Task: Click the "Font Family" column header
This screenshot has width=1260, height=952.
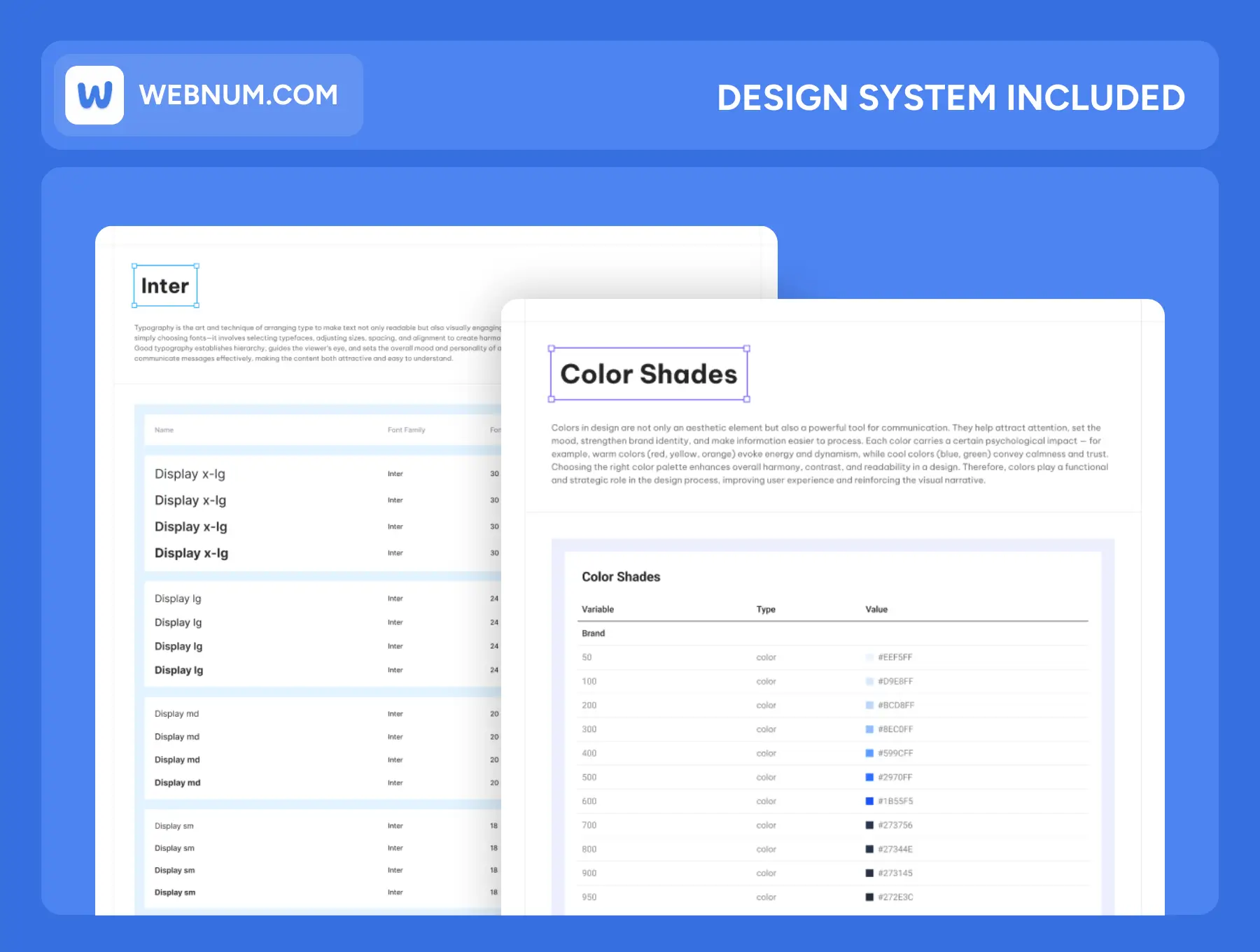Action: tap(407, 430)
